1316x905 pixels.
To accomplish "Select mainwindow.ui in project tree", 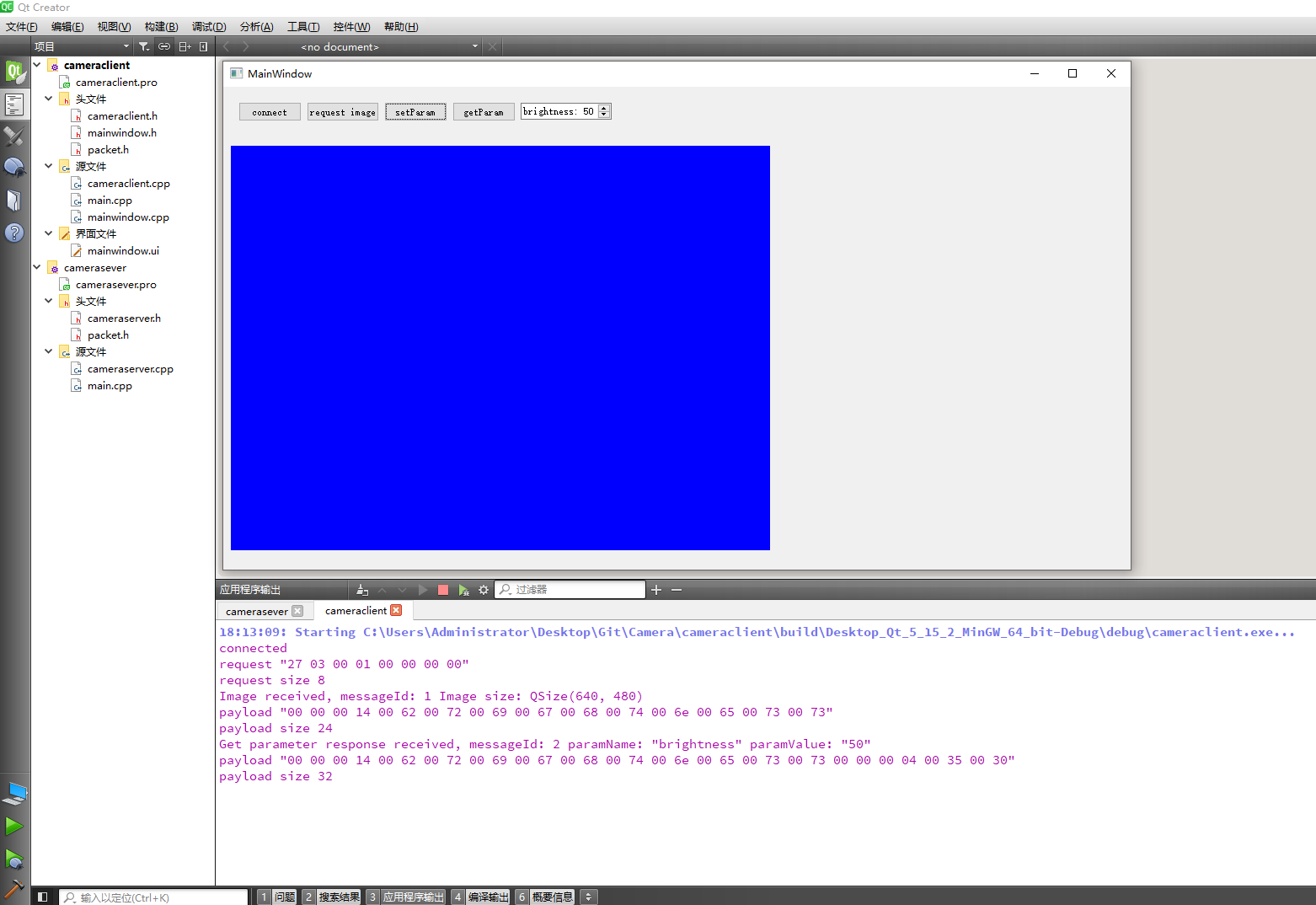I will [123, 250].
